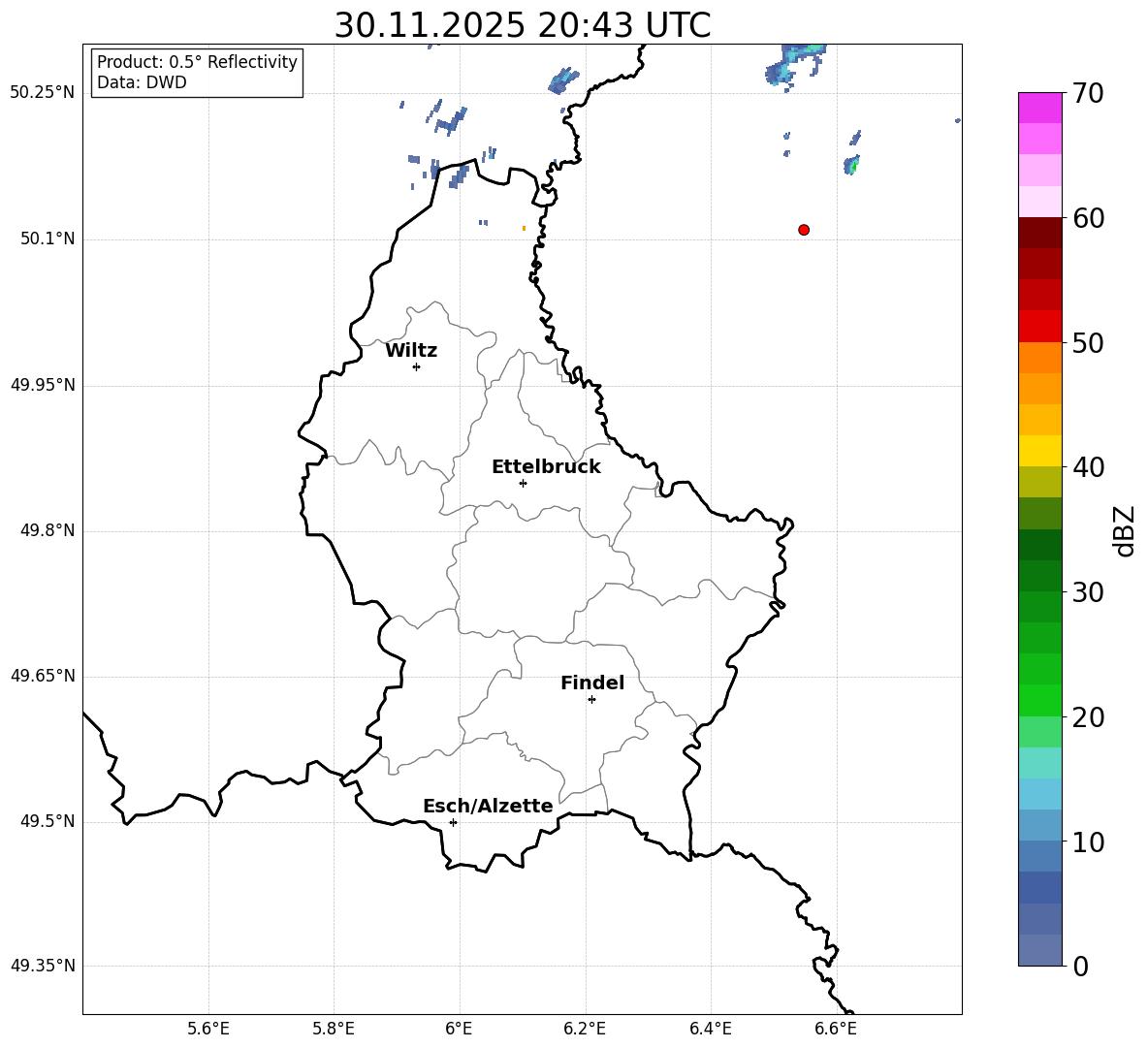Click the Wiltz label
Screen dimensions: 1148x1048
[411, 351]
